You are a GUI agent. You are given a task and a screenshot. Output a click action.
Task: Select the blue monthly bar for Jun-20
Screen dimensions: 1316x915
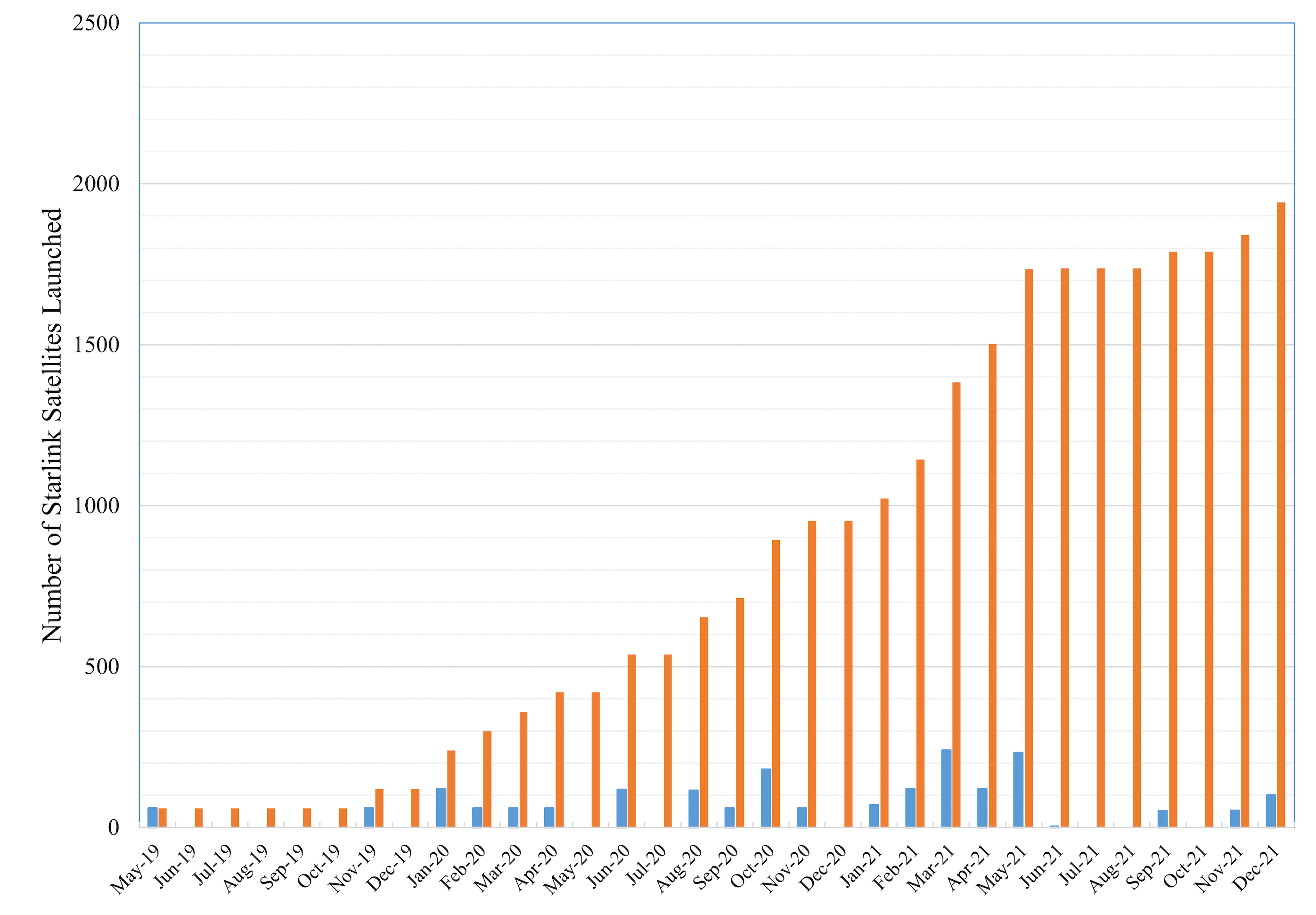tap(621, 808)
